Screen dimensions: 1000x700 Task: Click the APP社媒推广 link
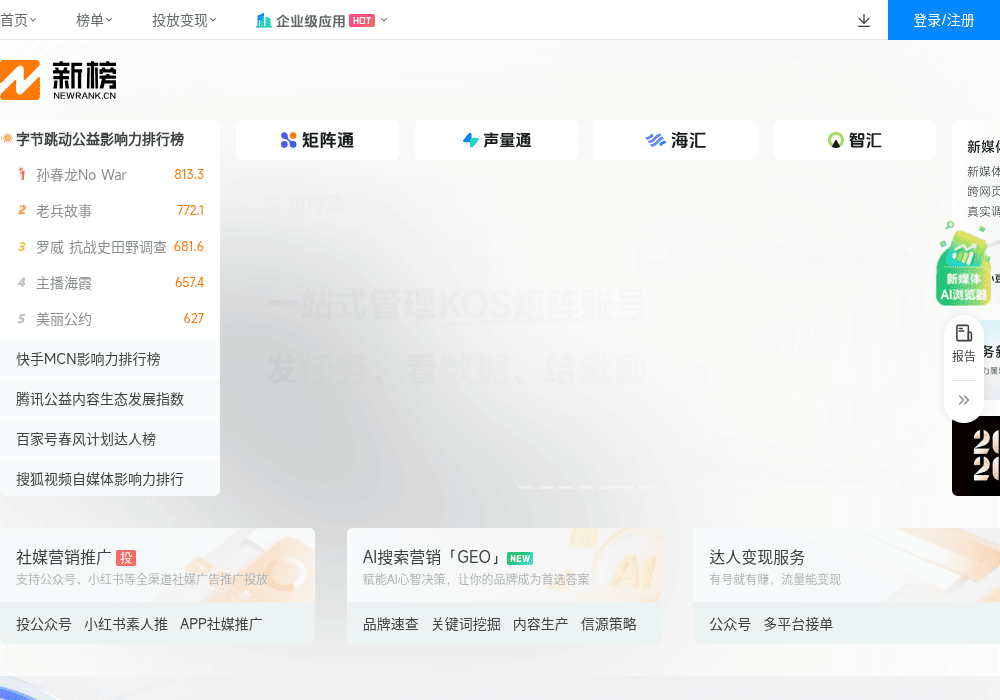221,624
